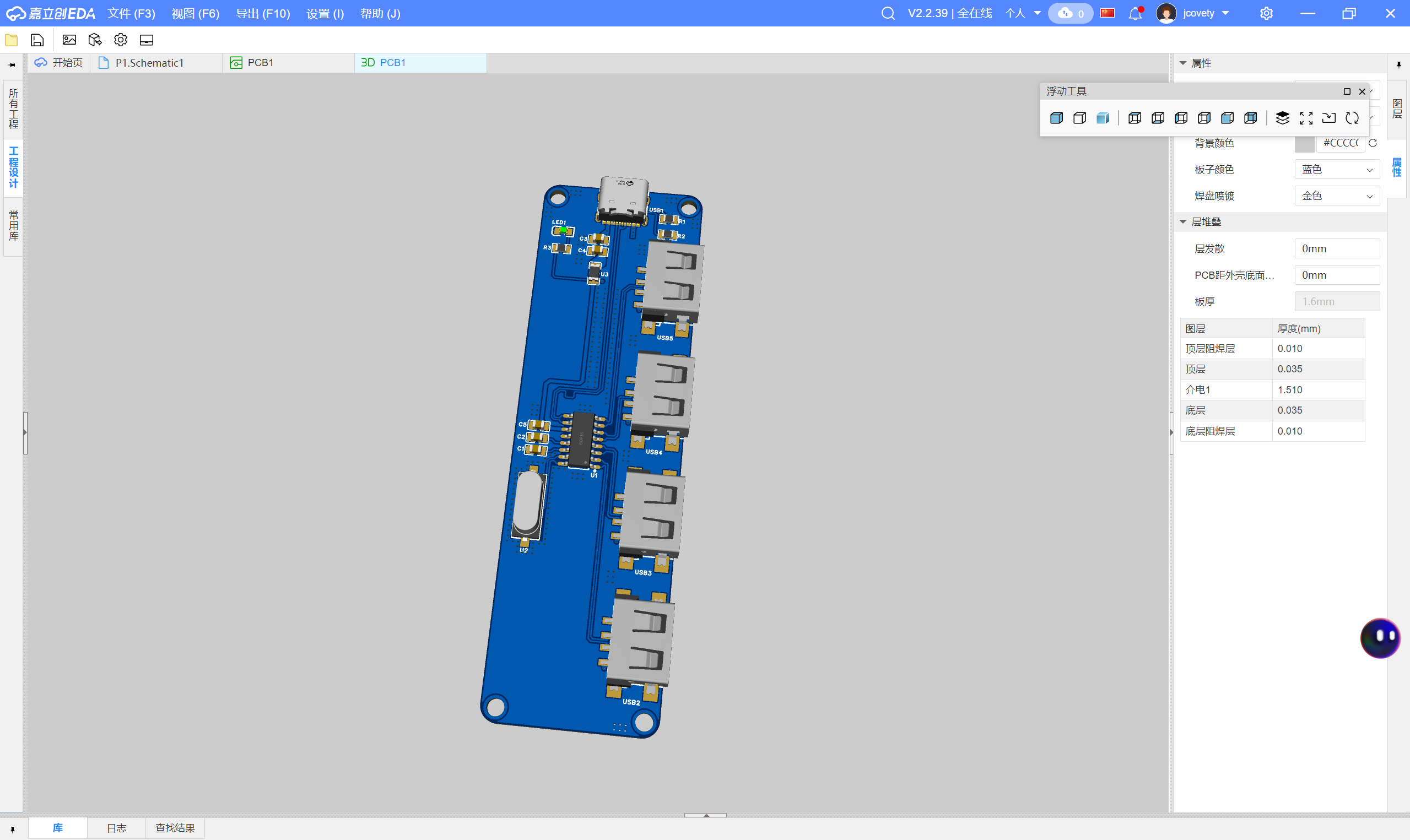This screenshot has width=1410, height=840.
Task: Maximize the 浮动工具 floating toolbar
Action: (1347, 91)
